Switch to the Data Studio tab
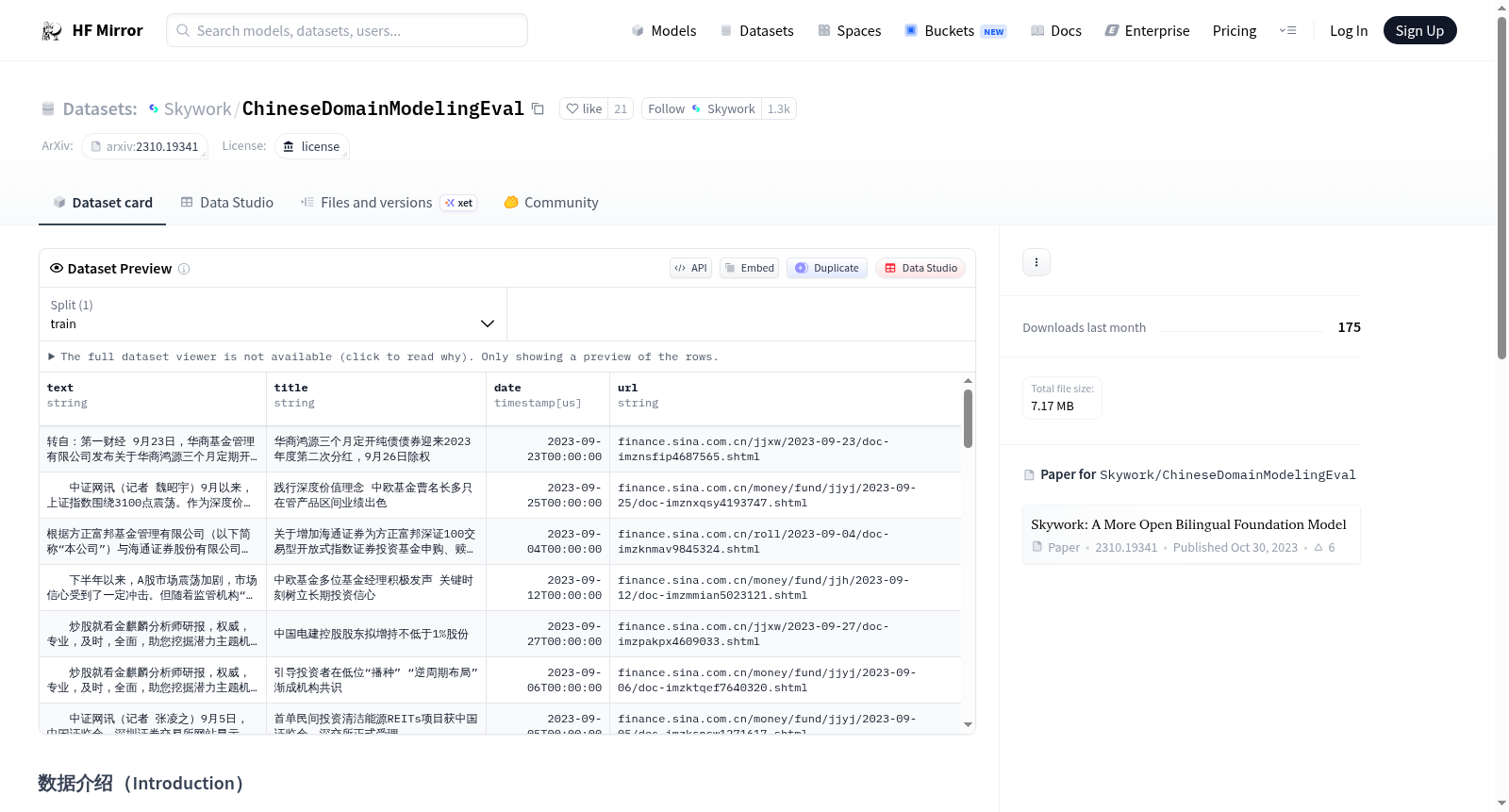 pos(227,203)
